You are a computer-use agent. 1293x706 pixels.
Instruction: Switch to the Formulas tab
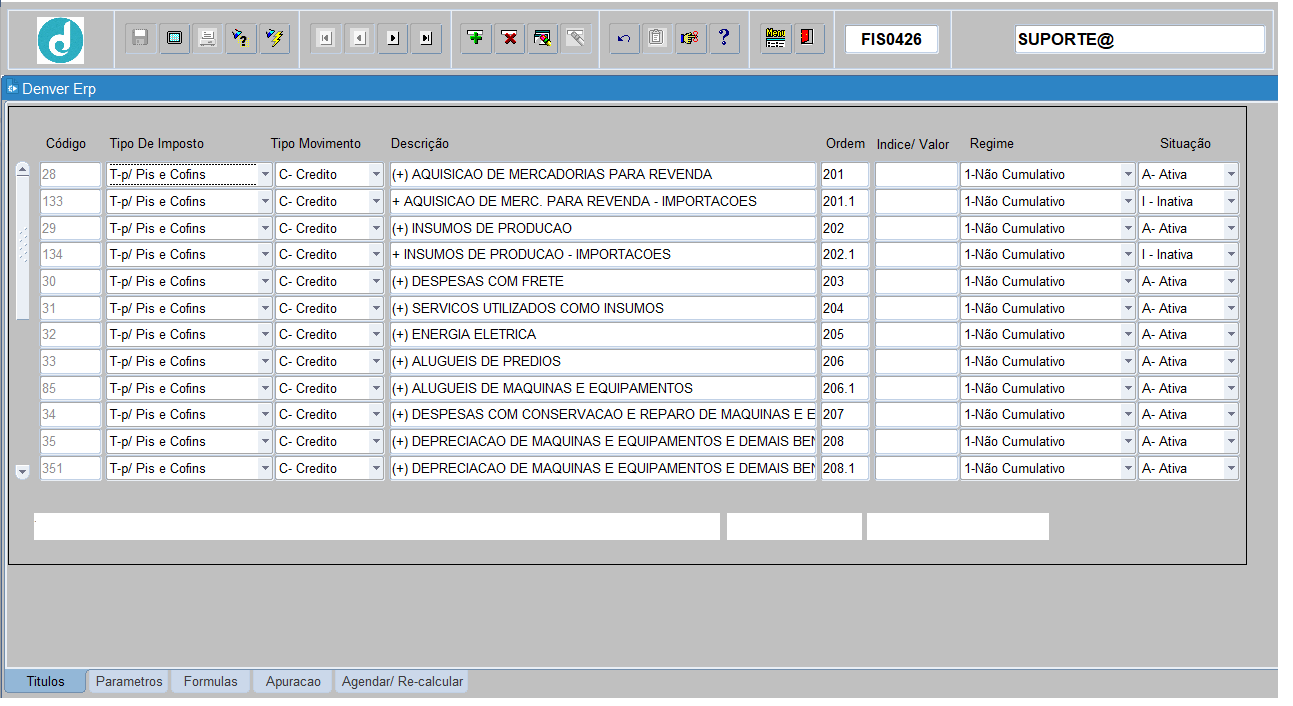211,681
